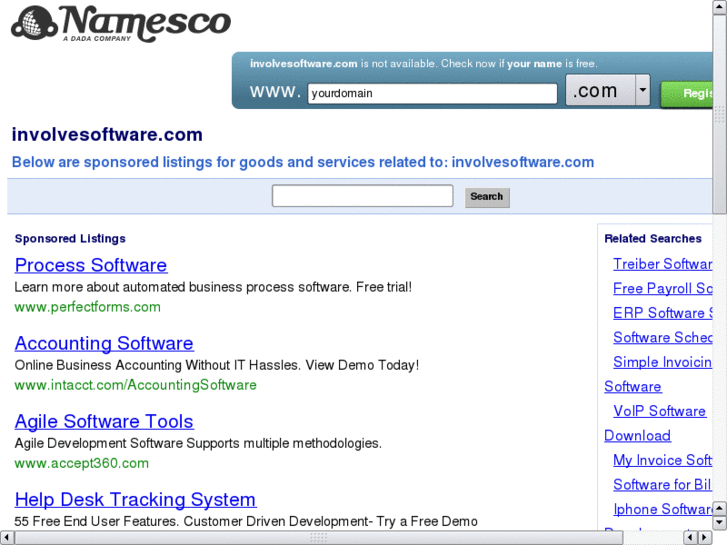Click the Search button
This screenshot has height=545, width=727.
[487, 197]
